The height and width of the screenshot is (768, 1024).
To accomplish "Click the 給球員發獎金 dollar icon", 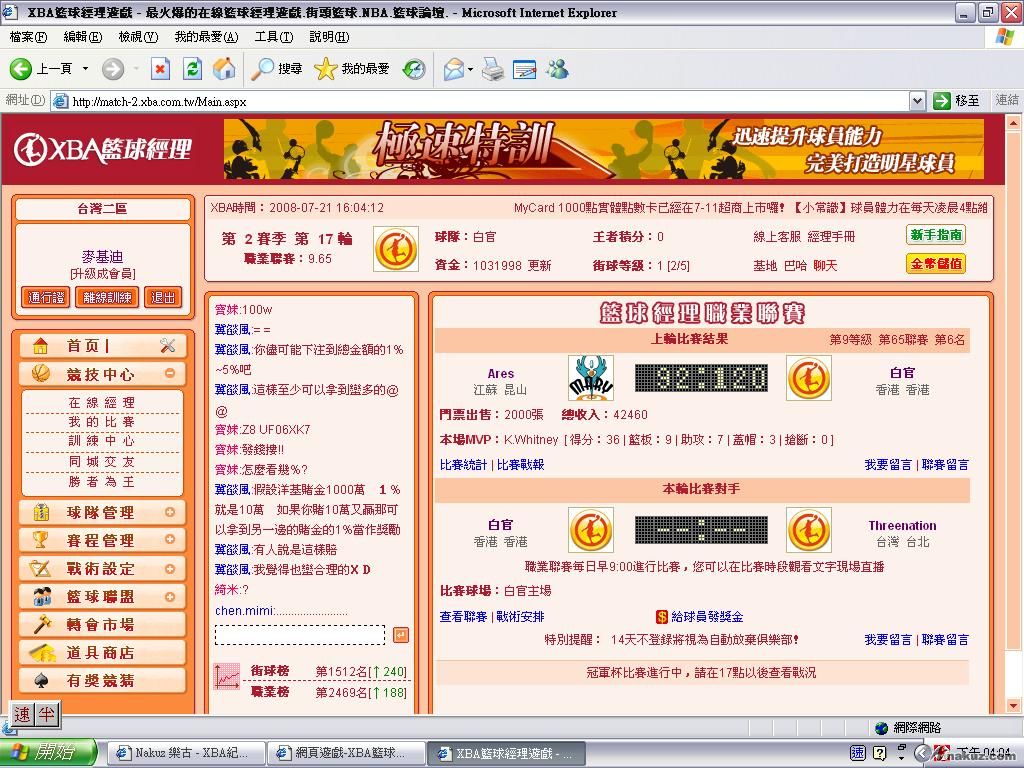I will click(661, 617).
